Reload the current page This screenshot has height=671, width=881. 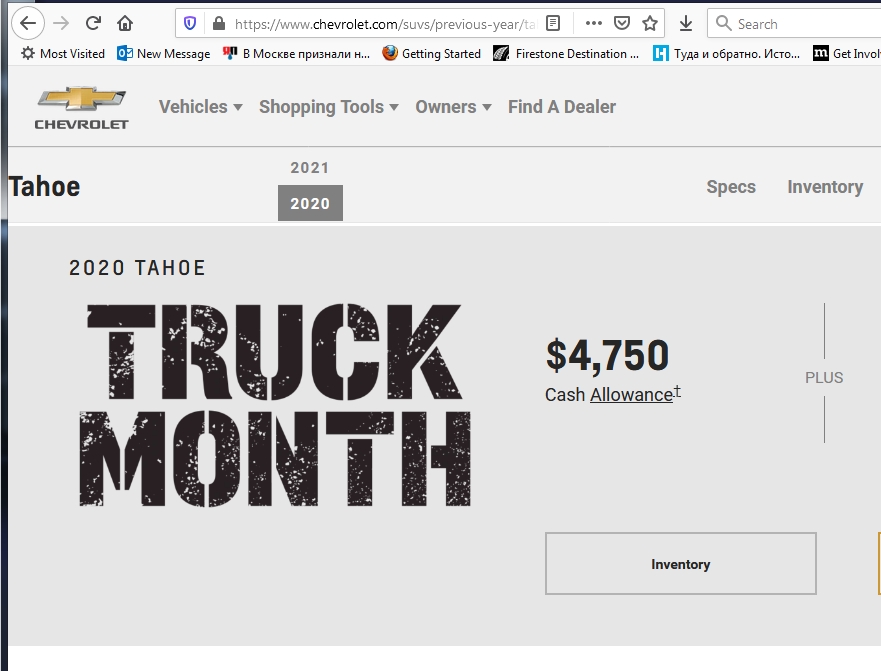[x=93, y=23]
